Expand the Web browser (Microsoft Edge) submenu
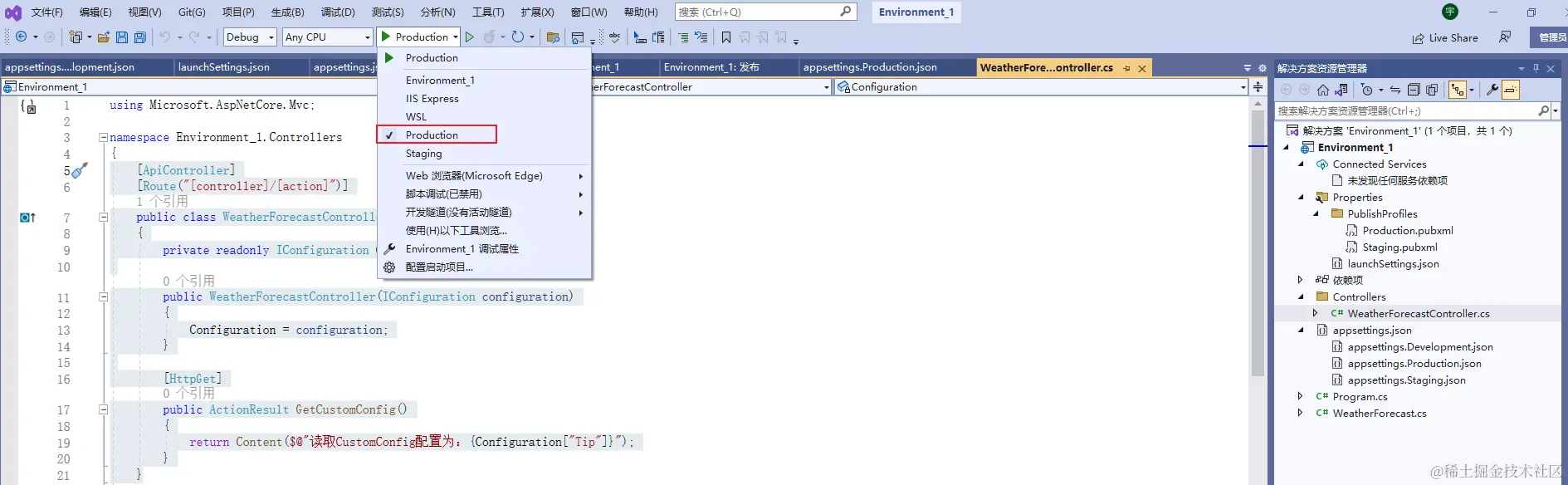 pos(483,176)
